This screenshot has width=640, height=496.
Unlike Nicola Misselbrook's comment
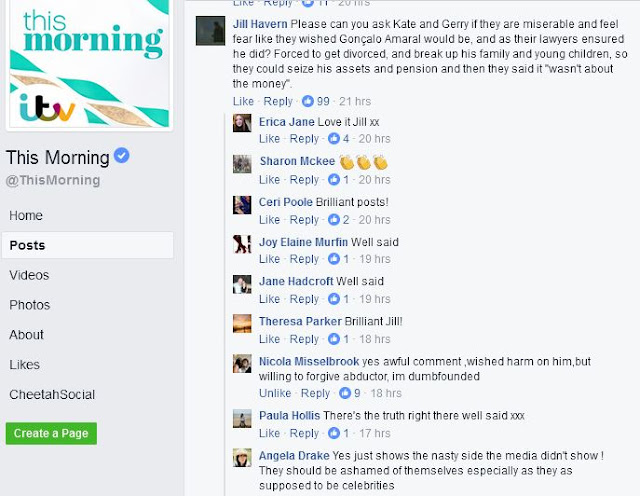click(x=275, y=393)
